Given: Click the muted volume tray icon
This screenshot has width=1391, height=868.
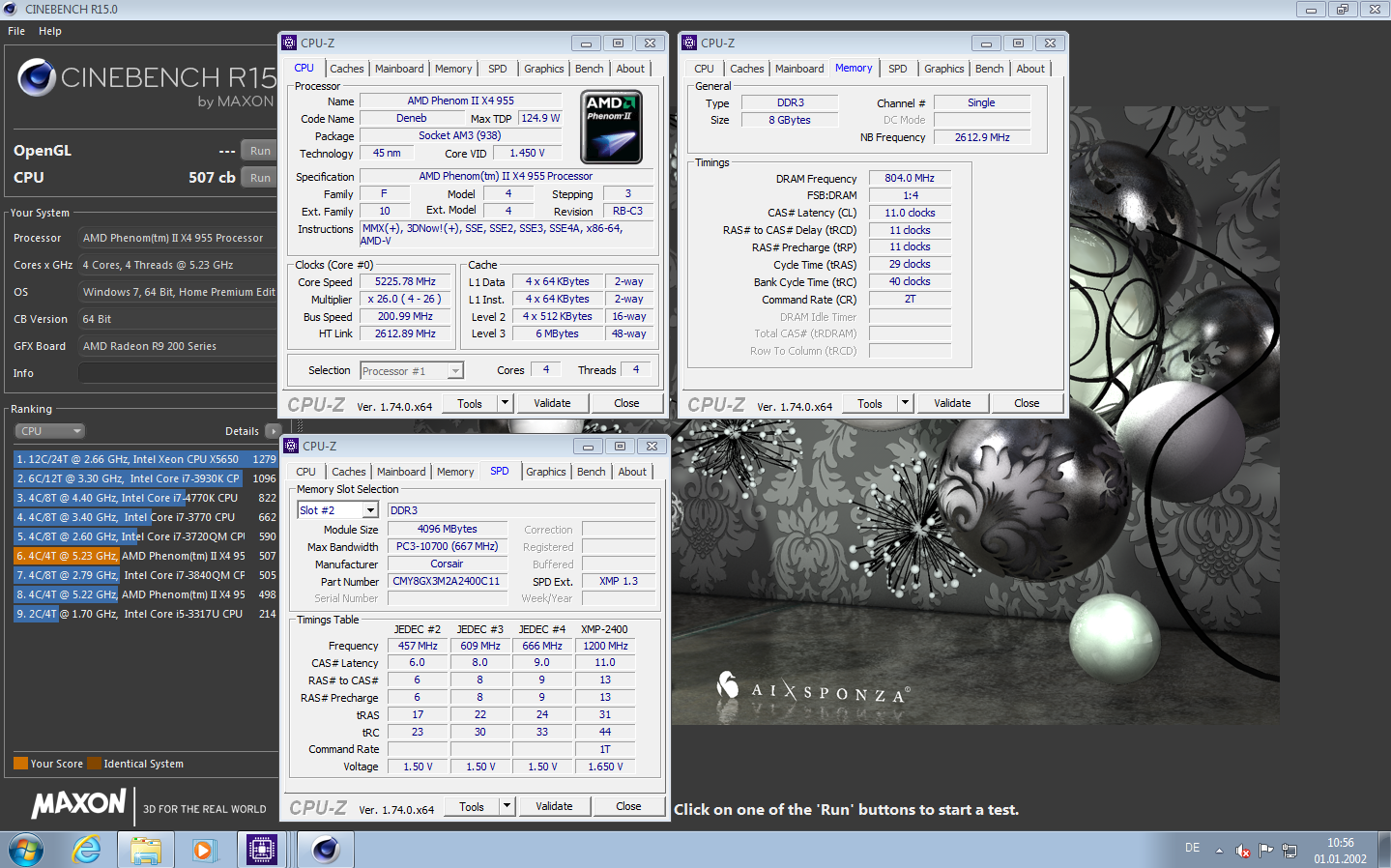Looking at the screenshot, I should [x=1243, y=851].
